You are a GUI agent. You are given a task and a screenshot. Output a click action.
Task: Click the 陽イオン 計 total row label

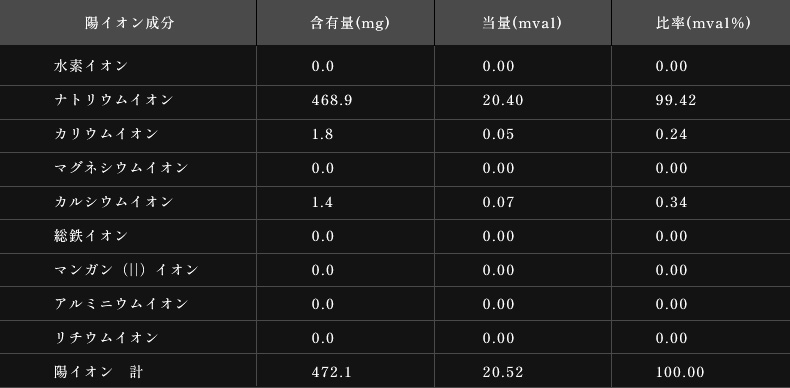click(x=98, y=372)
